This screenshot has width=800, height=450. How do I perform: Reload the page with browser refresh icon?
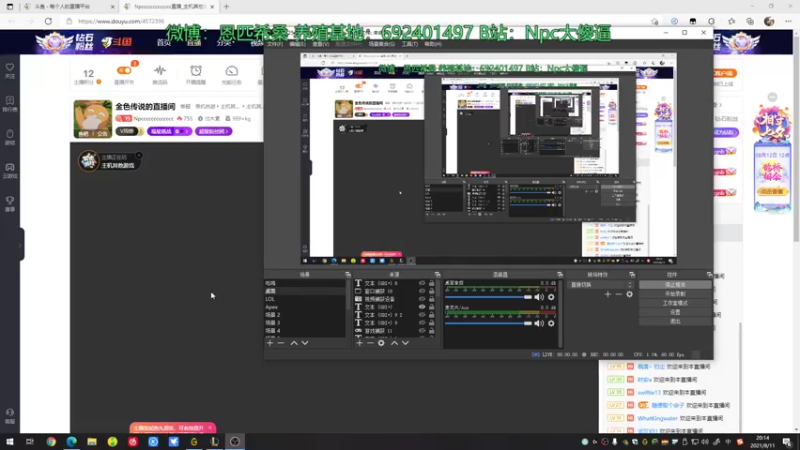(48, 21)
